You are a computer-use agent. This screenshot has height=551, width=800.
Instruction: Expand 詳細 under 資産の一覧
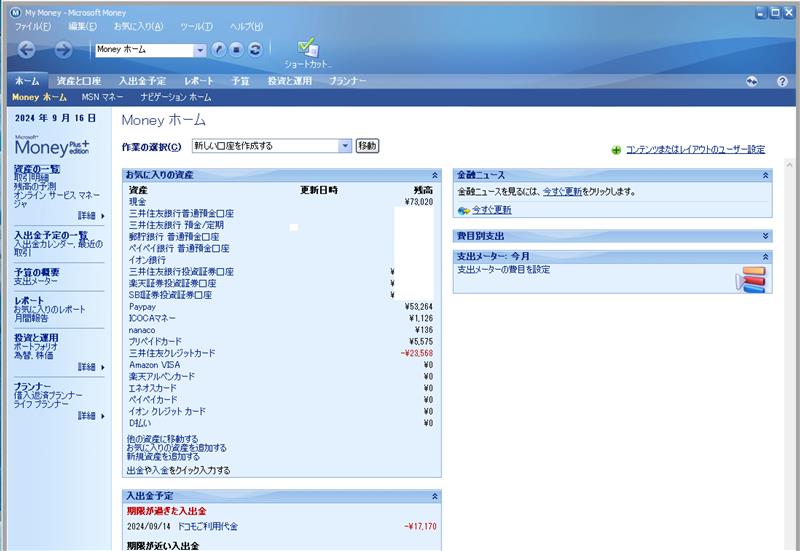[91, 216]
